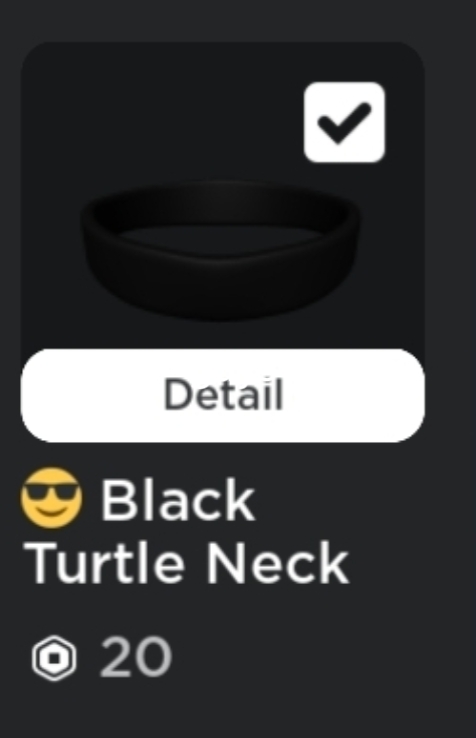Click the Robux currency icon
This screenshot has width=476, height=738.
point(54,658)
